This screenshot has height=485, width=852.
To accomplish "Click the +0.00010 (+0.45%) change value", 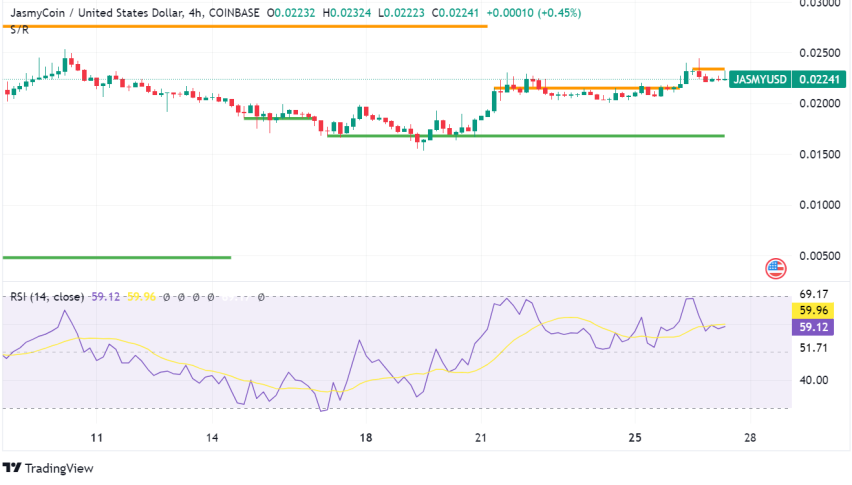I will (x=517, y=12).
